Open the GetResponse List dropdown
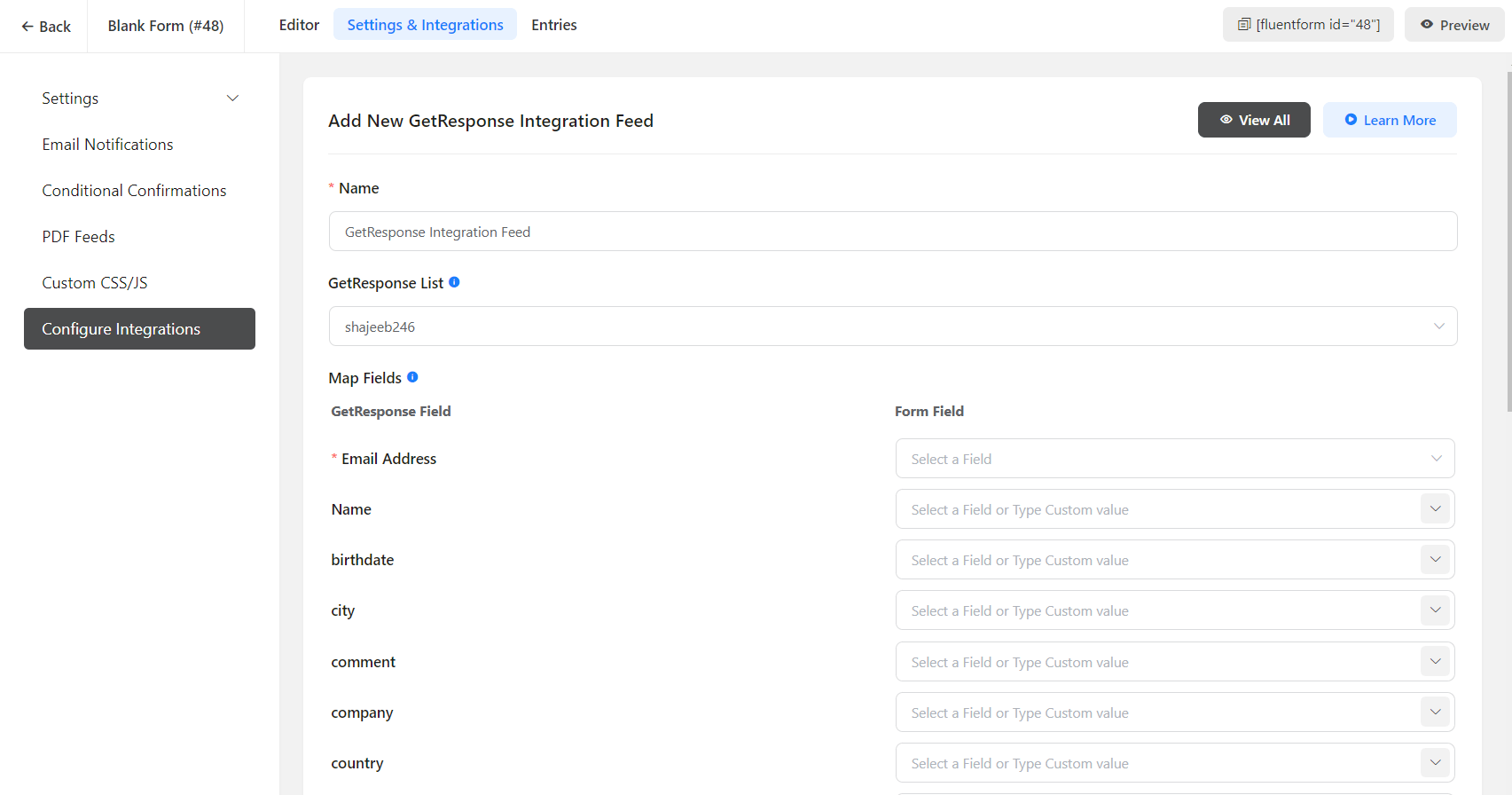 (892, 327)
